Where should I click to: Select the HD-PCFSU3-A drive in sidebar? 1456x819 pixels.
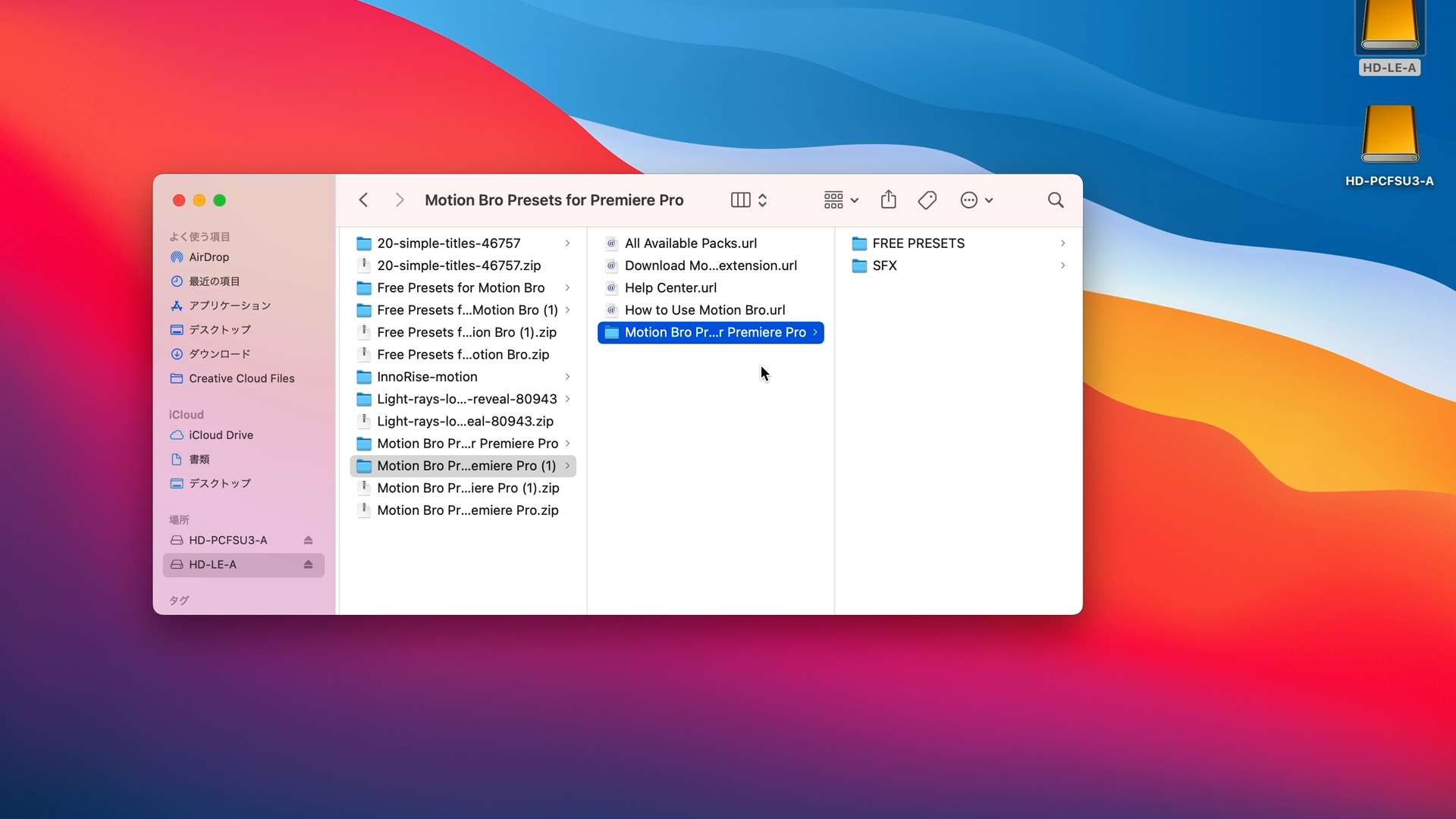[243, 541]
